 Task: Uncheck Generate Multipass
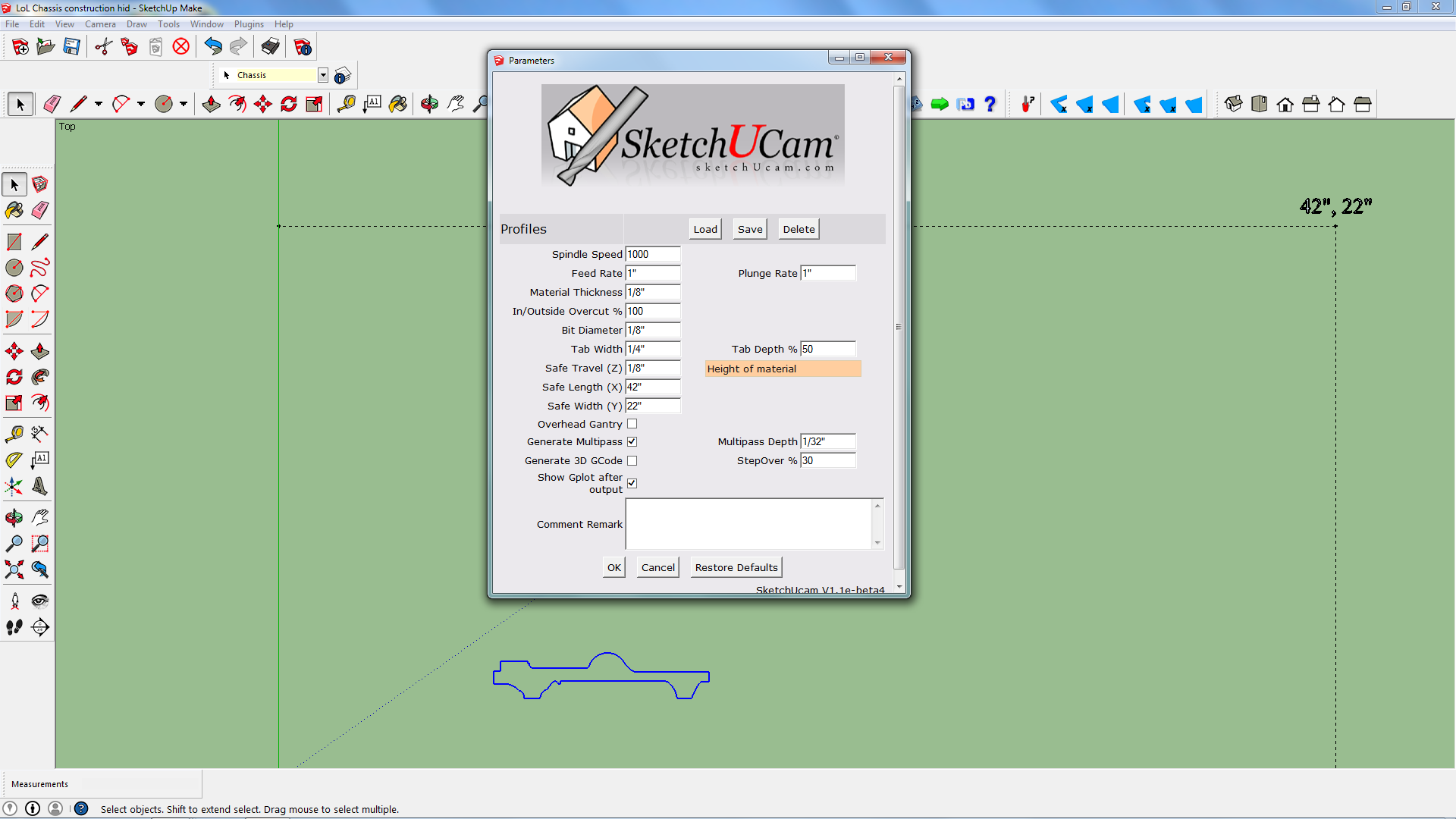[x=633, y=441]
